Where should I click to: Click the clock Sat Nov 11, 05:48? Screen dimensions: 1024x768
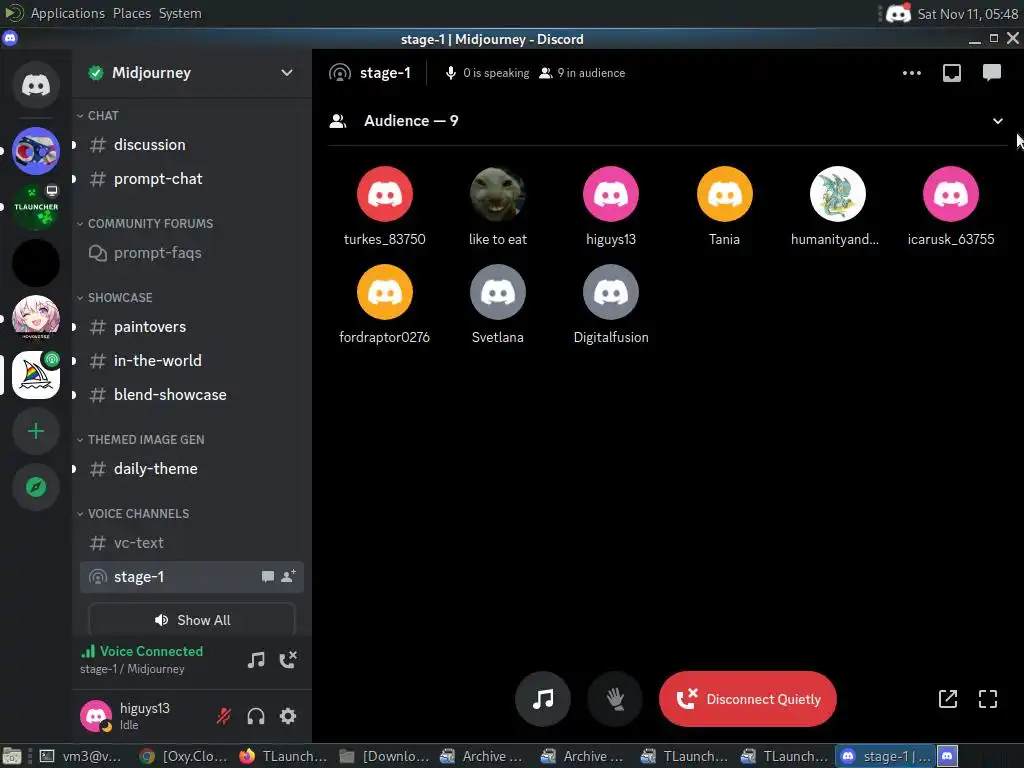967,14
